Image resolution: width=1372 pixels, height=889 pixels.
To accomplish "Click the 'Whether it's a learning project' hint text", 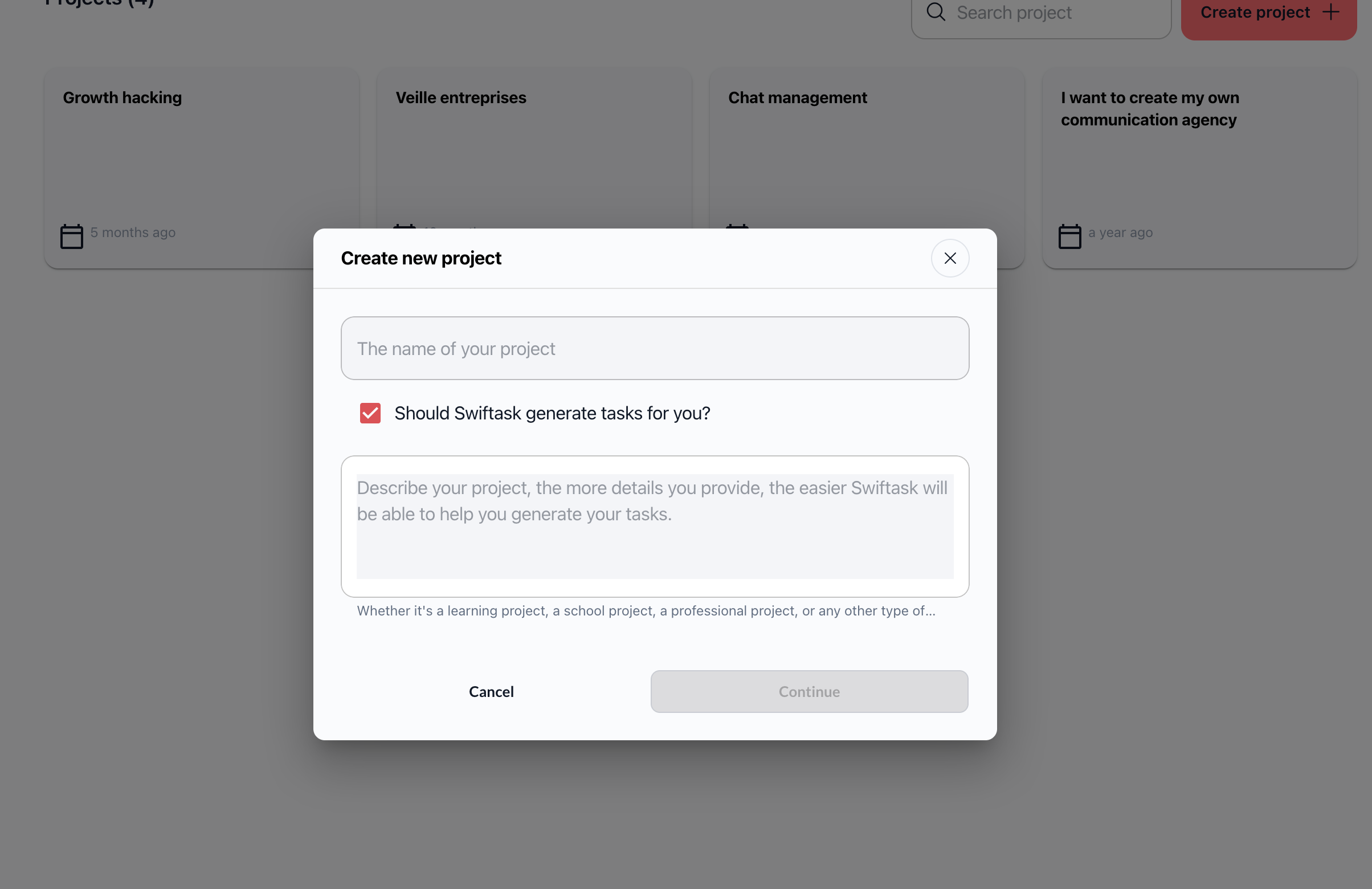I will 646,610.
